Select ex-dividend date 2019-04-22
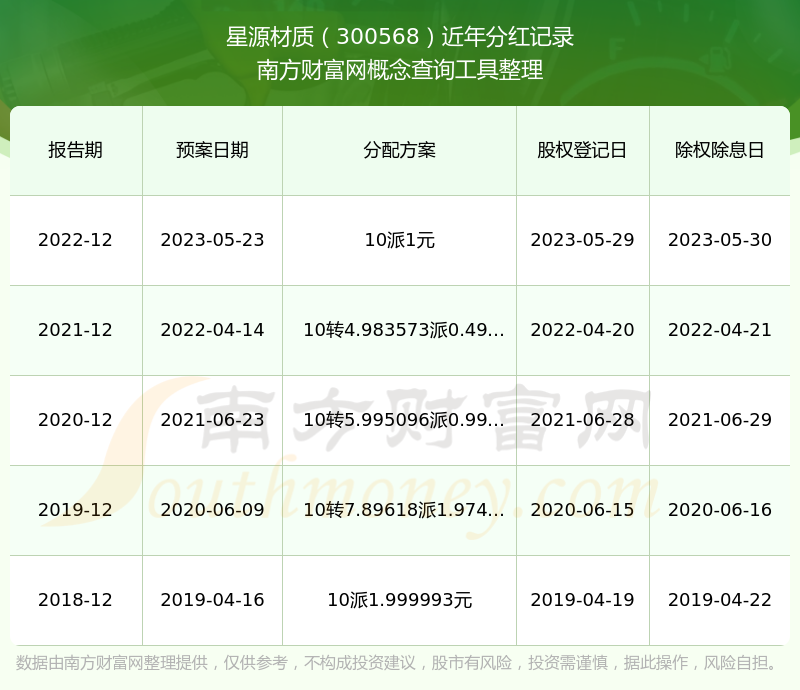 pyautogui.click(x=719, y=600)
